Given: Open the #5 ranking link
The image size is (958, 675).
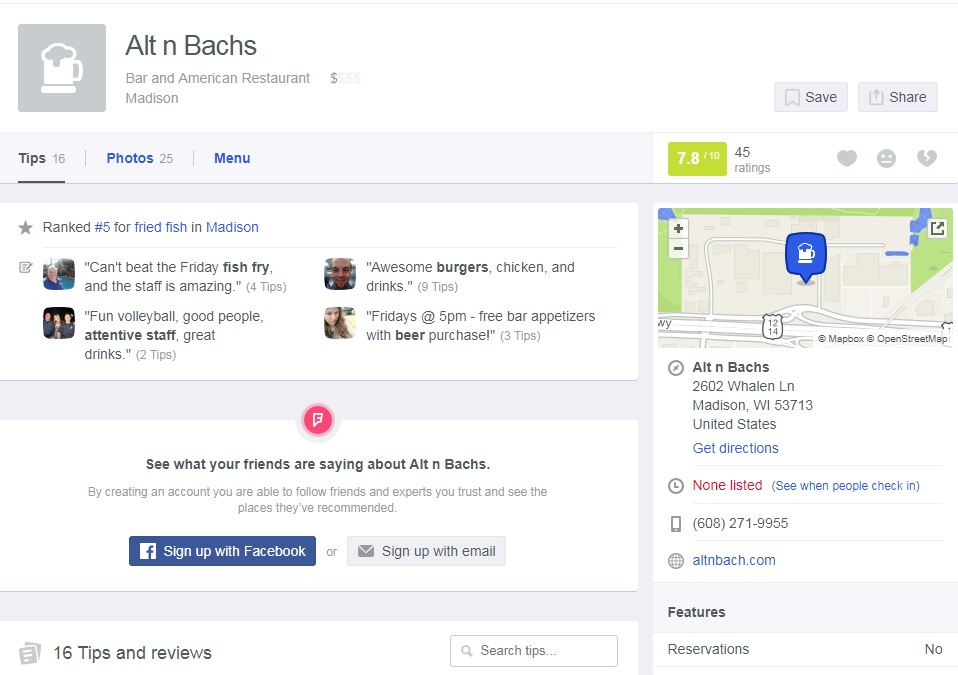Looking at the screenshot, I should coord(103,227).
